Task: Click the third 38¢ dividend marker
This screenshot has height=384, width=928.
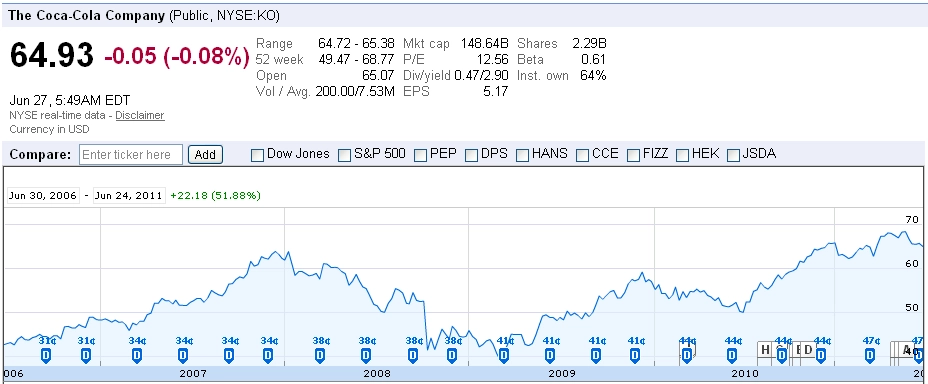Action: 413,356
